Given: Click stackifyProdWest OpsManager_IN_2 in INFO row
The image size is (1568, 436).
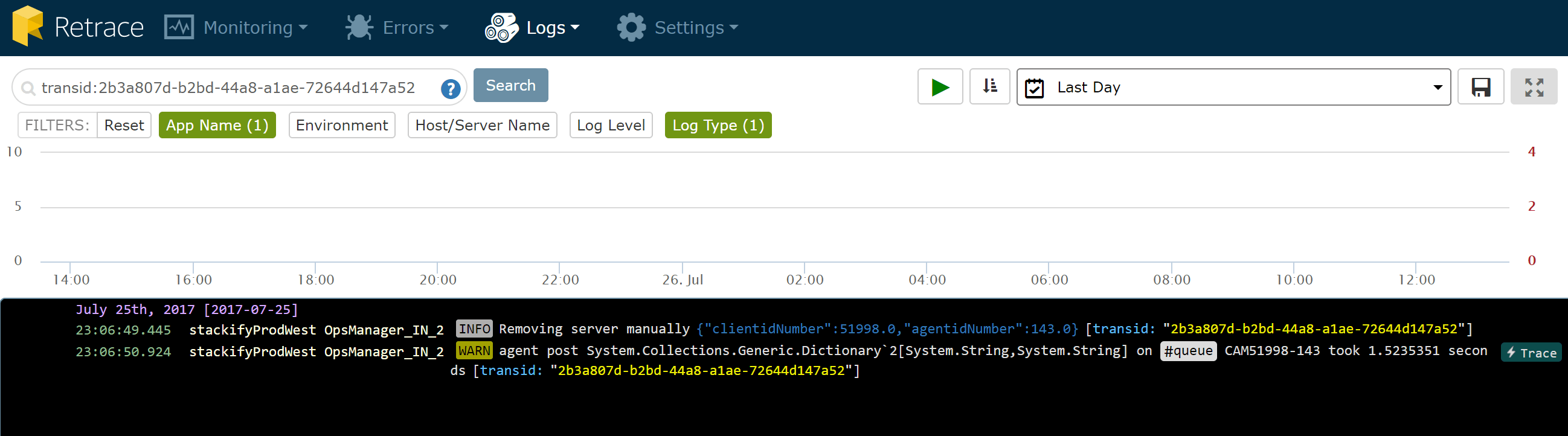Looking at the screenshot, I should click(x=316, y=330).
